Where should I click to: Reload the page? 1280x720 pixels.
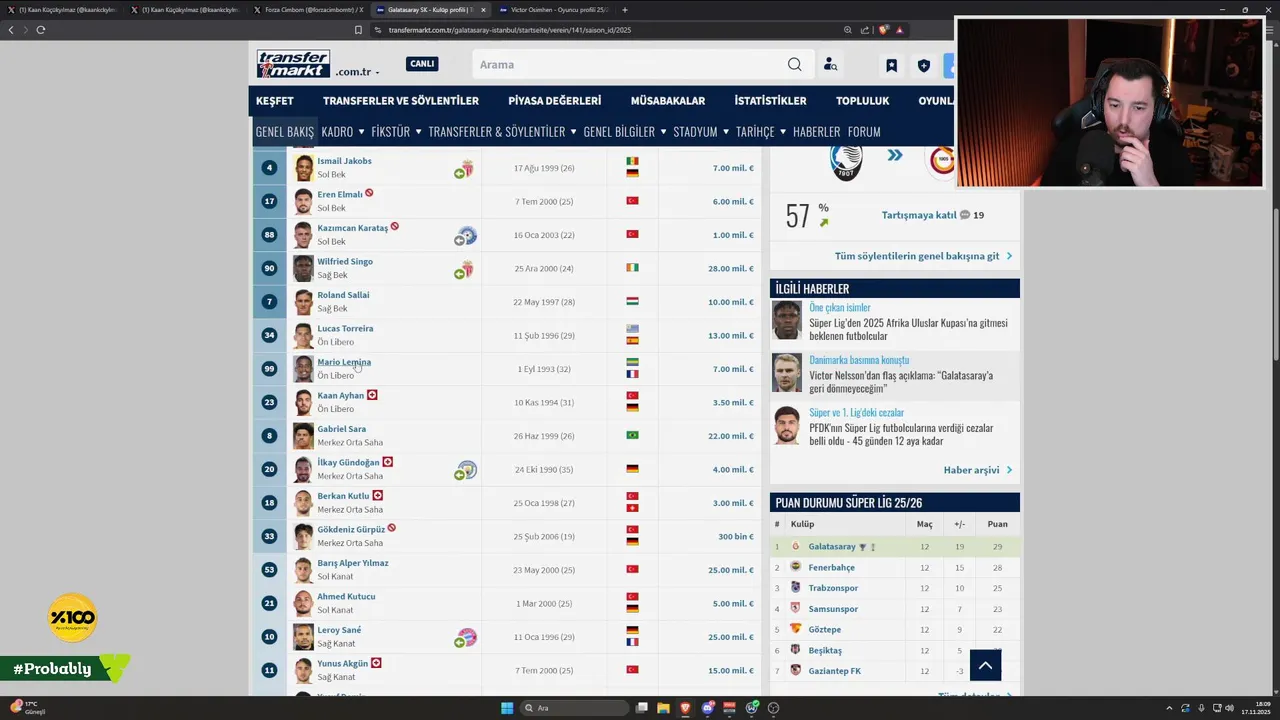(x=40, y=30)
